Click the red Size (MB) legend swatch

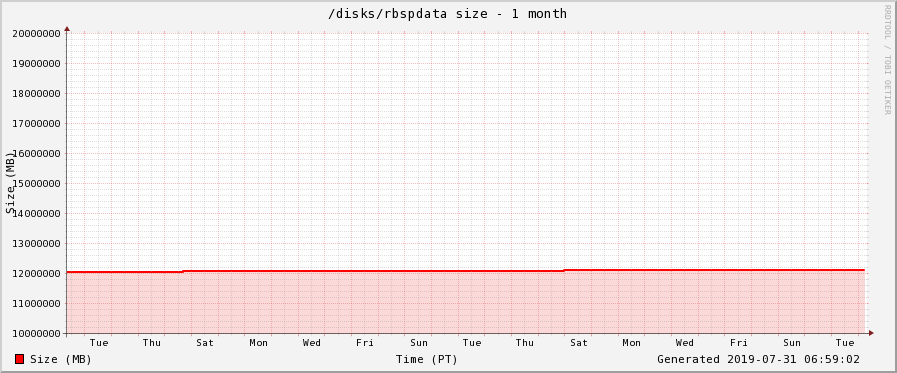click(19, 359)
